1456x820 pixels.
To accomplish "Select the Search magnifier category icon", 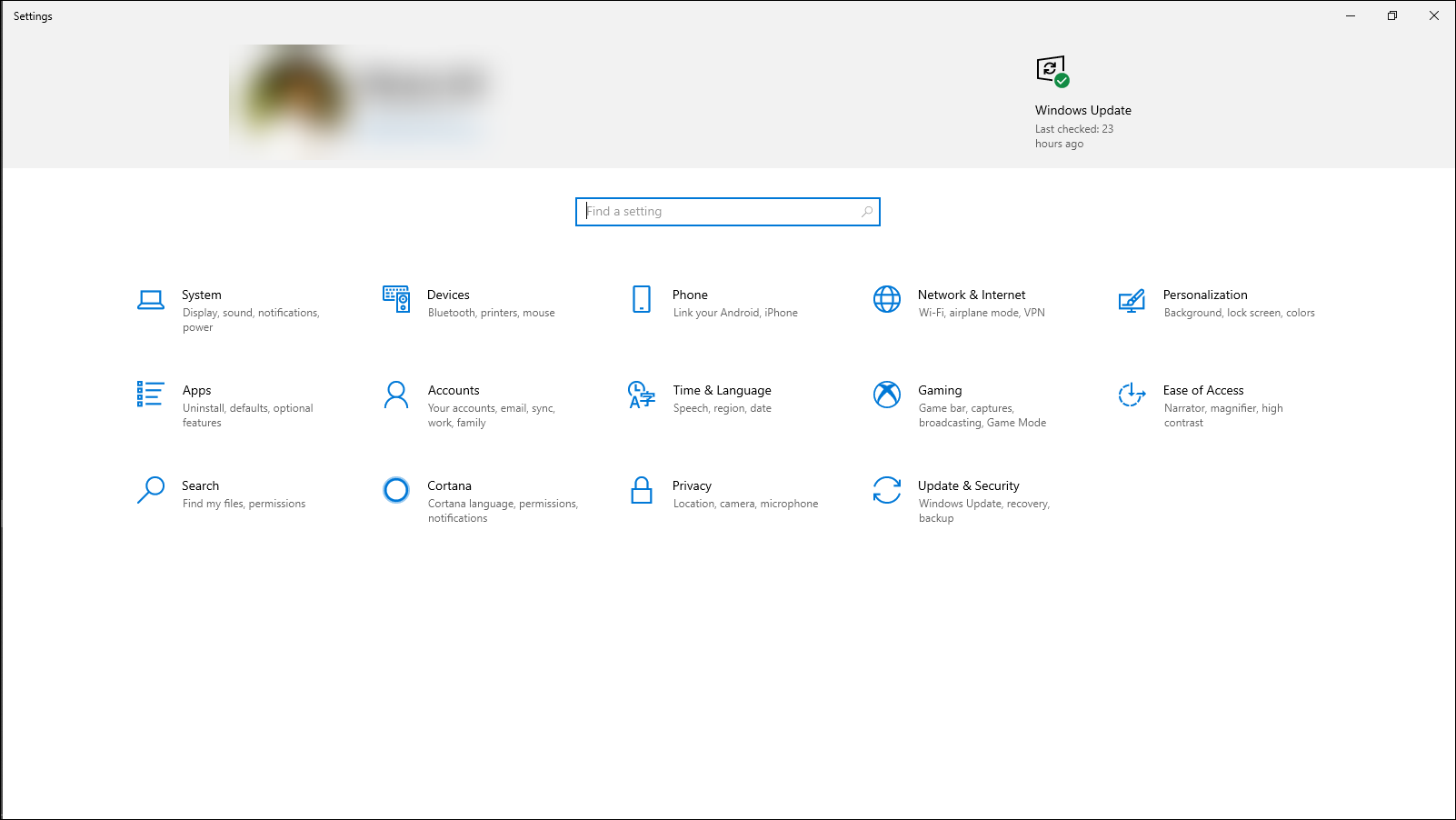I will 151,490.
